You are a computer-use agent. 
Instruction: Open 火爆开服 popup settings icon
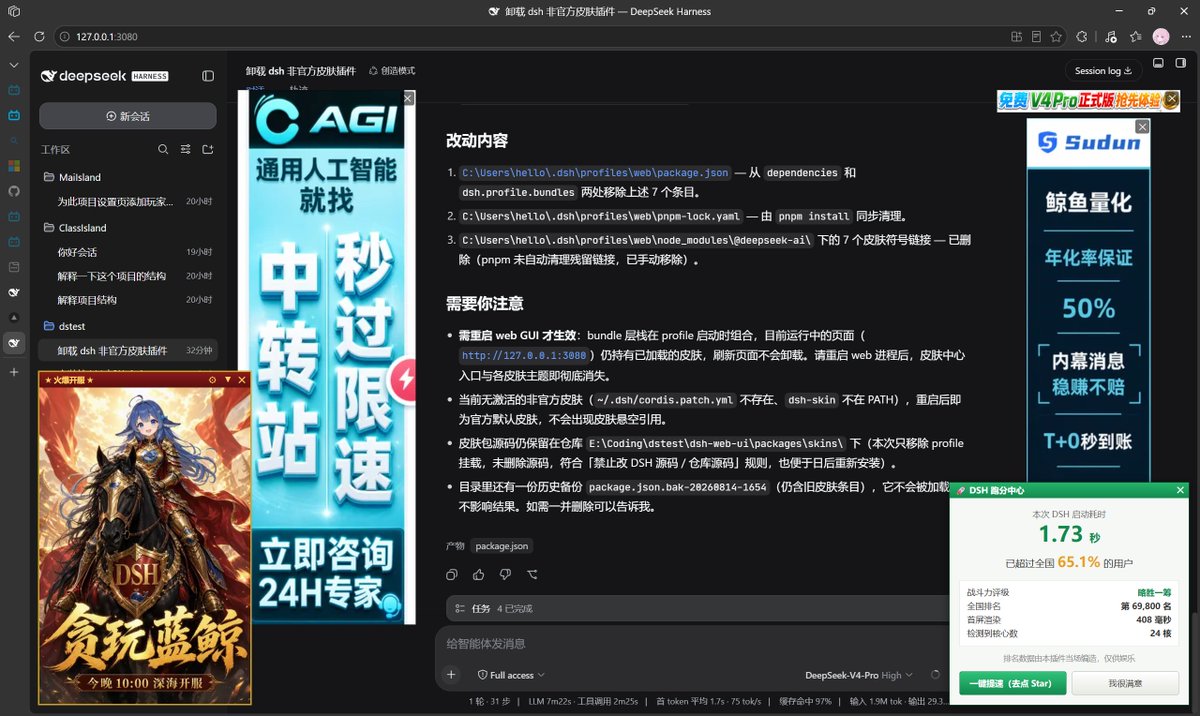[212, 380]
